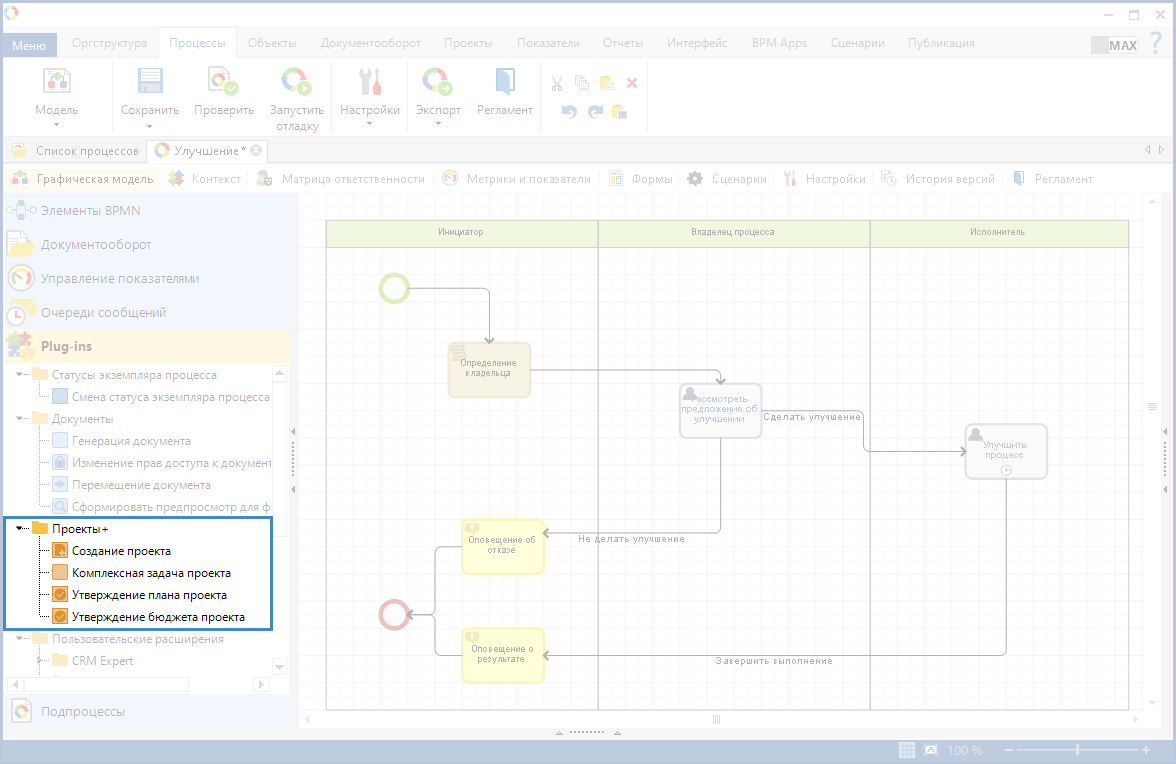Click the scissors cut icon
1176x764 pixels.
pyautogui.click(x=557, y=83)
